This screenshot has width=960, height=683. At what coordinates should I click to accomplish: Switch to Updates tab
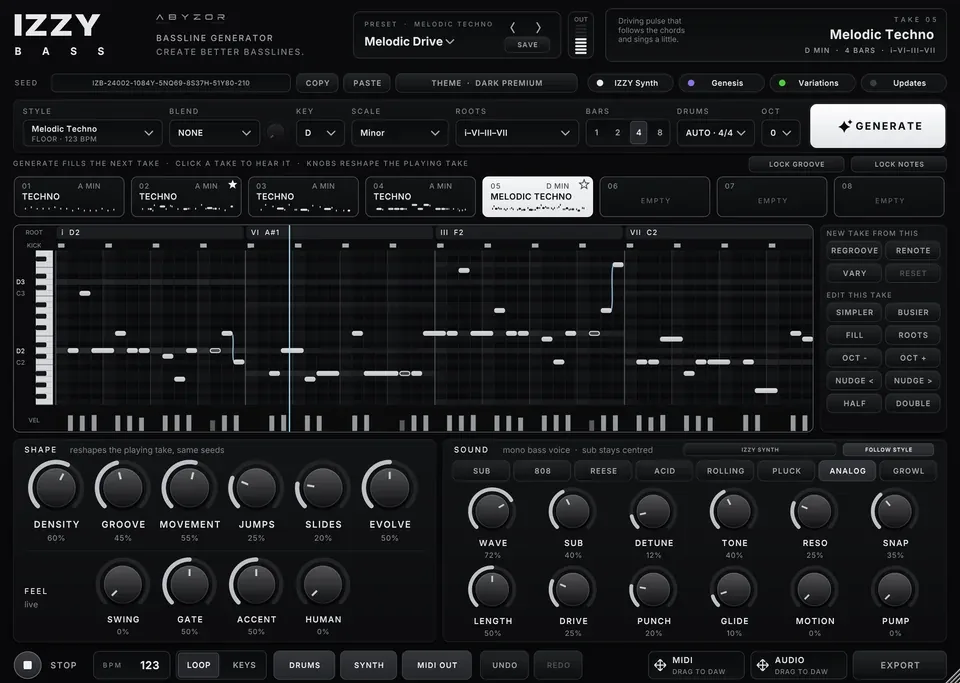[903, 83]
